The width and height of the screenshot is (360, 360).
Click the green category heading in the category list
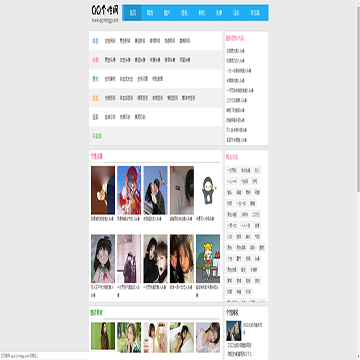(x=95, y=79)
